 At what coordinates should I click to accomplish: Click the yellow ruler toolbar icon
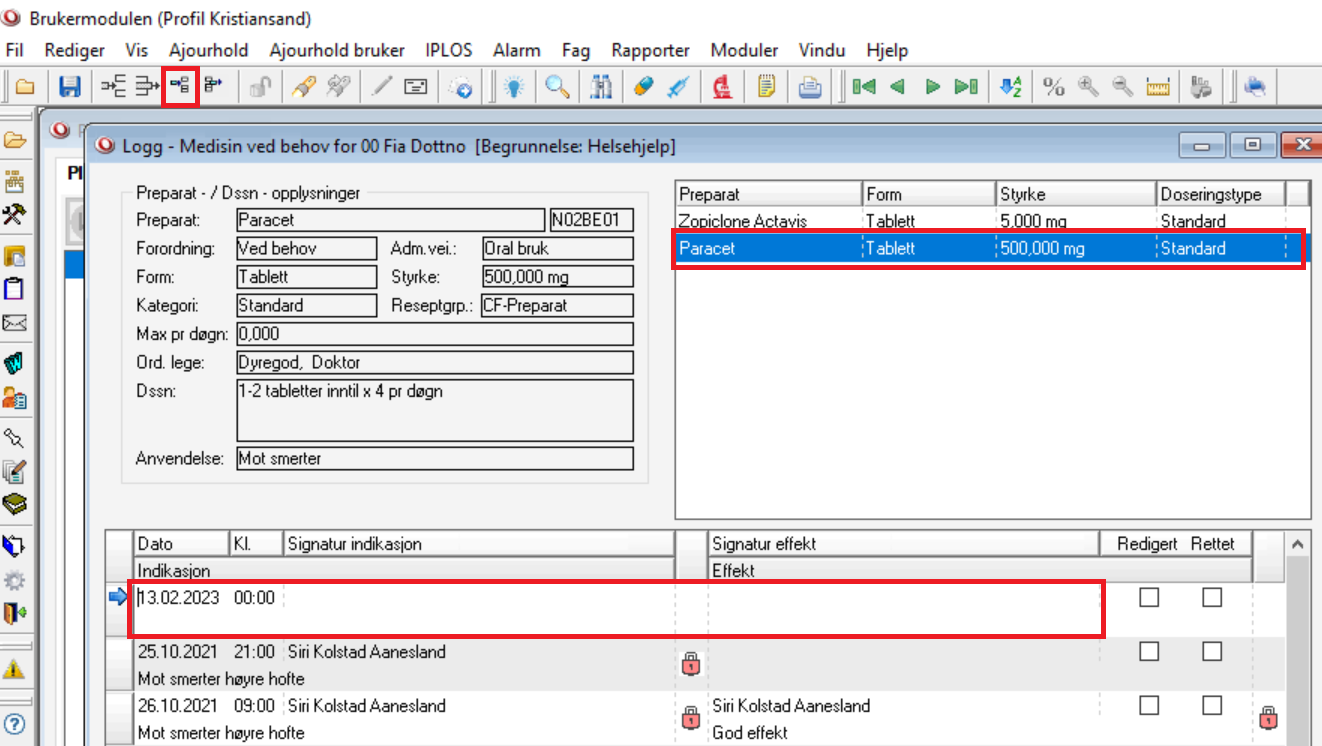pyautogui.click(x=1158, y=87)
